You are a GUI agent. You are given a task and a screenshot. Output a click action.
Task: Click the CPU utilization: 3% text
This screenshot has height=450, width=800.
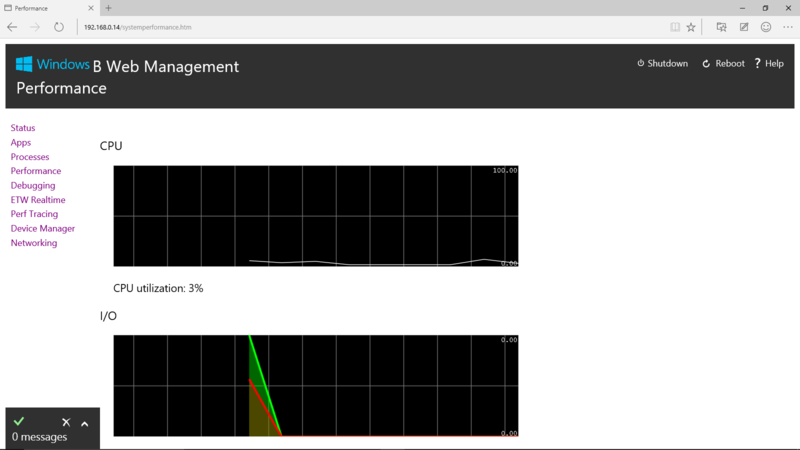point(158,288)
